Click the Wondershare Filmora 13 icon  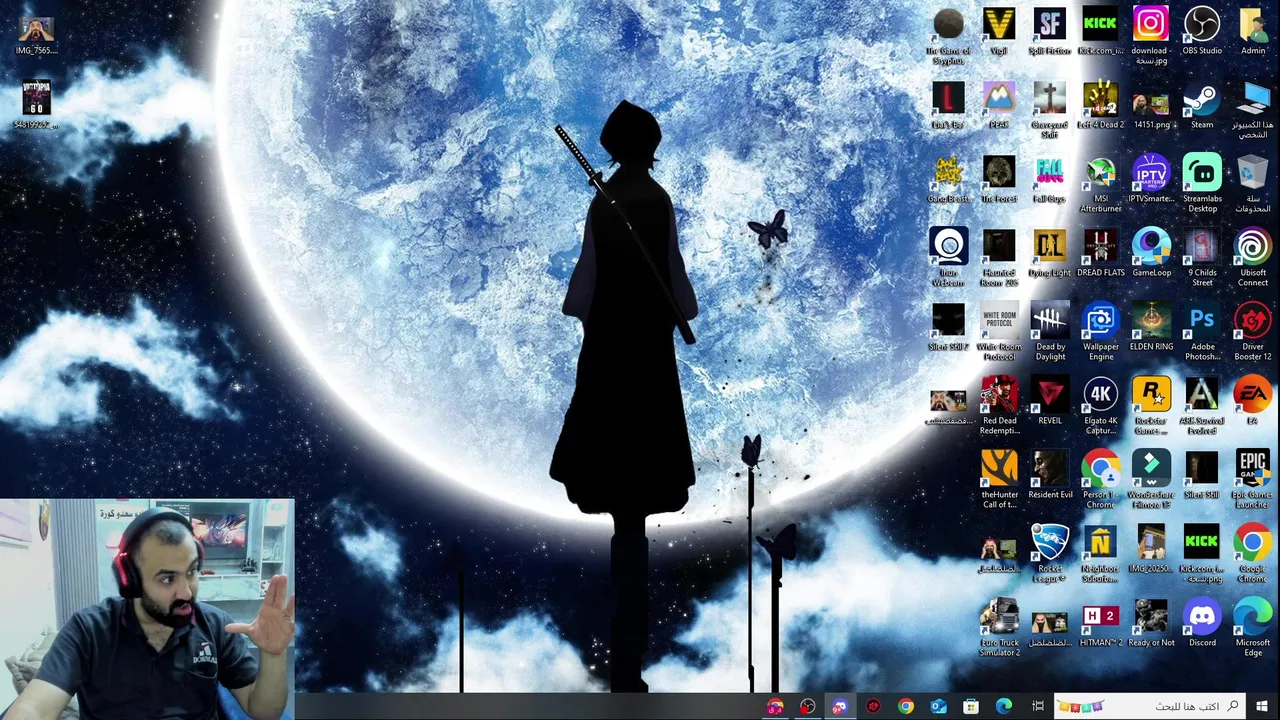(1151, 479)
